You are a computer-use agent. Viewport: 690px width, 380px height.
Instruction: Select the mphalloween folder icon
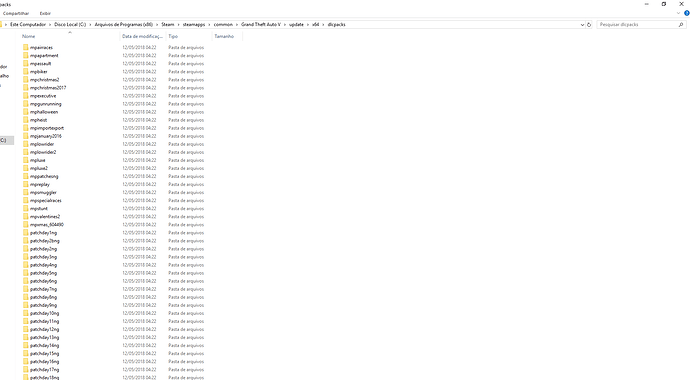point(26,112)
